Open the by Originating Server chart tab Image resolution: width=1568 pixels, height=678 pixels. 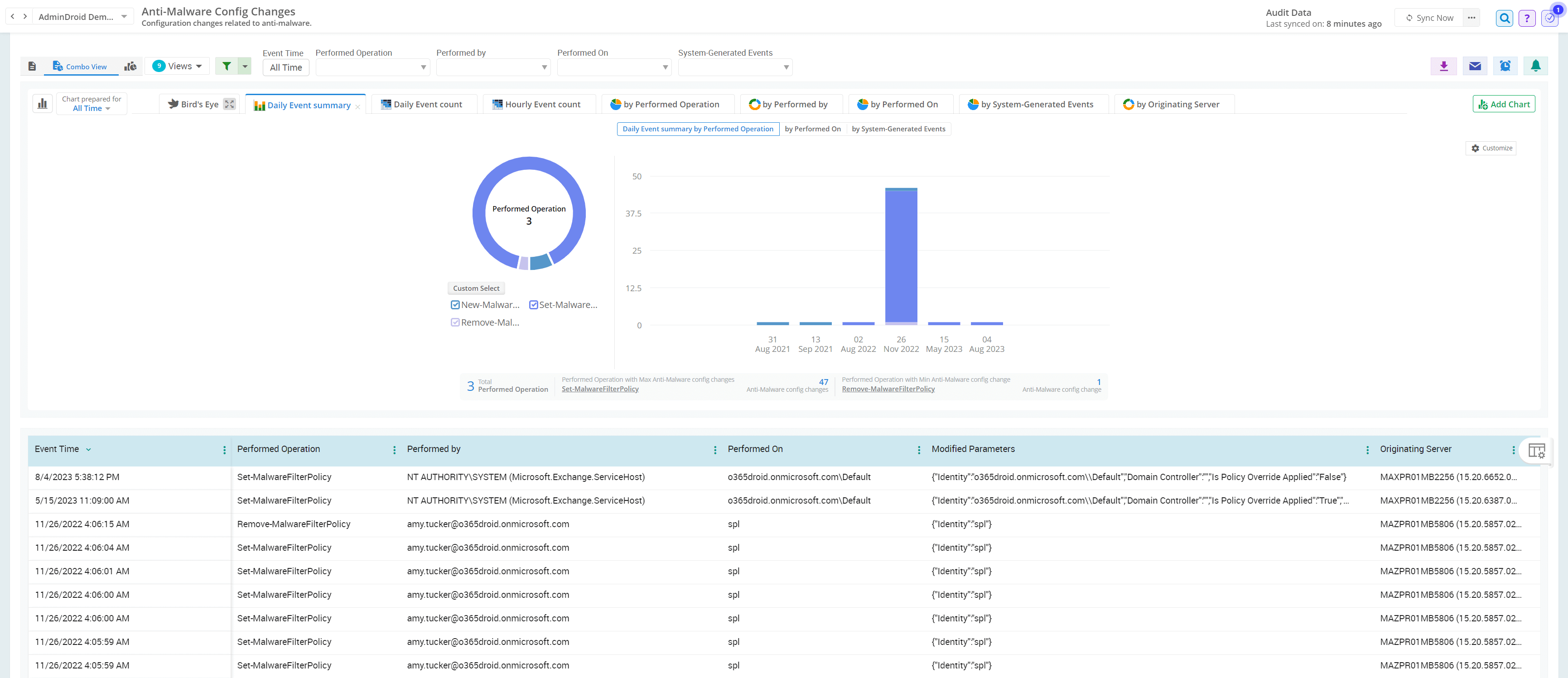point(1174,104)
